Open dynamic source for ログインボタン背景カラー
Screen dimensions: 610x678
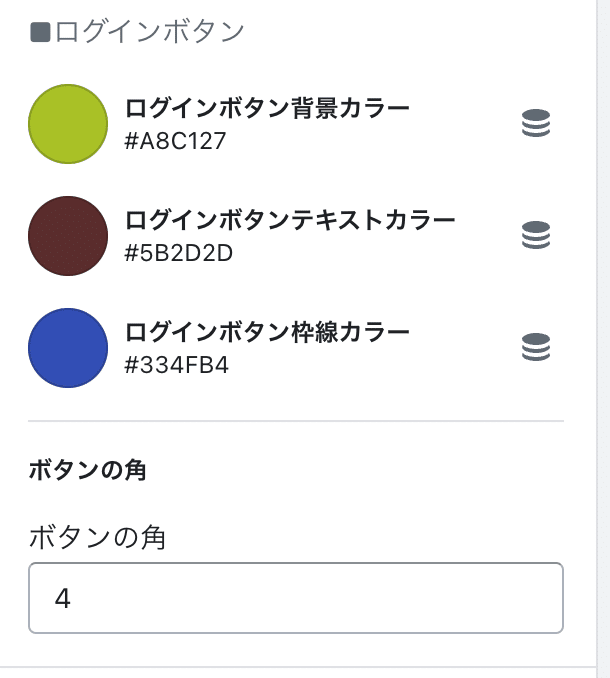click(x=536, y=123)
